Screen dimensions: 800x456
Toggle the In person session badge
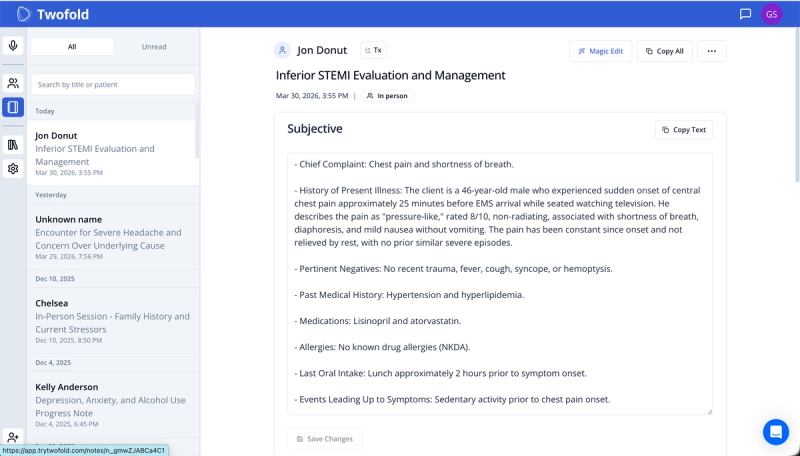point(386,96)
